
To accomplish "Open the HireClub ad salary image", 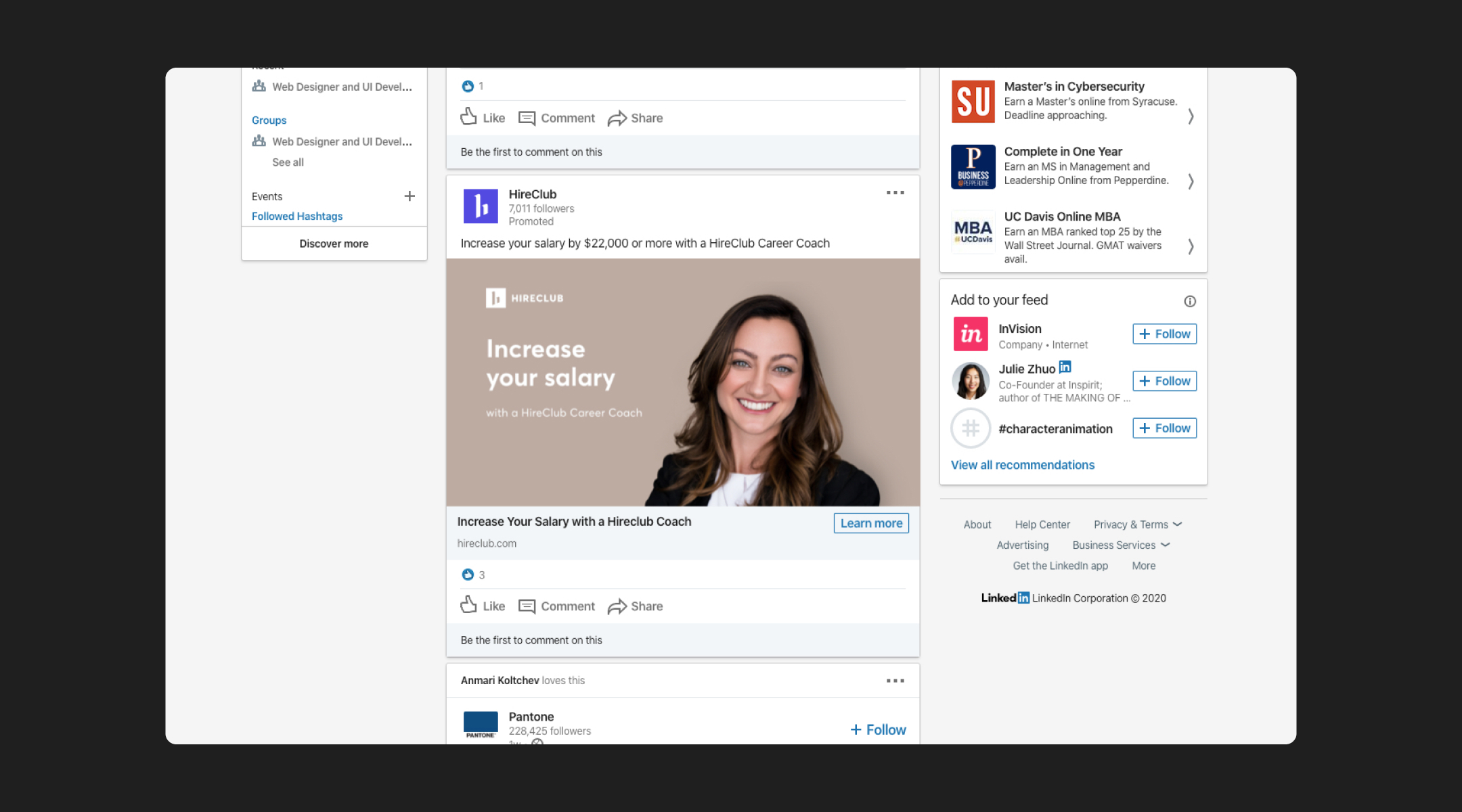I will click(682, 382).
